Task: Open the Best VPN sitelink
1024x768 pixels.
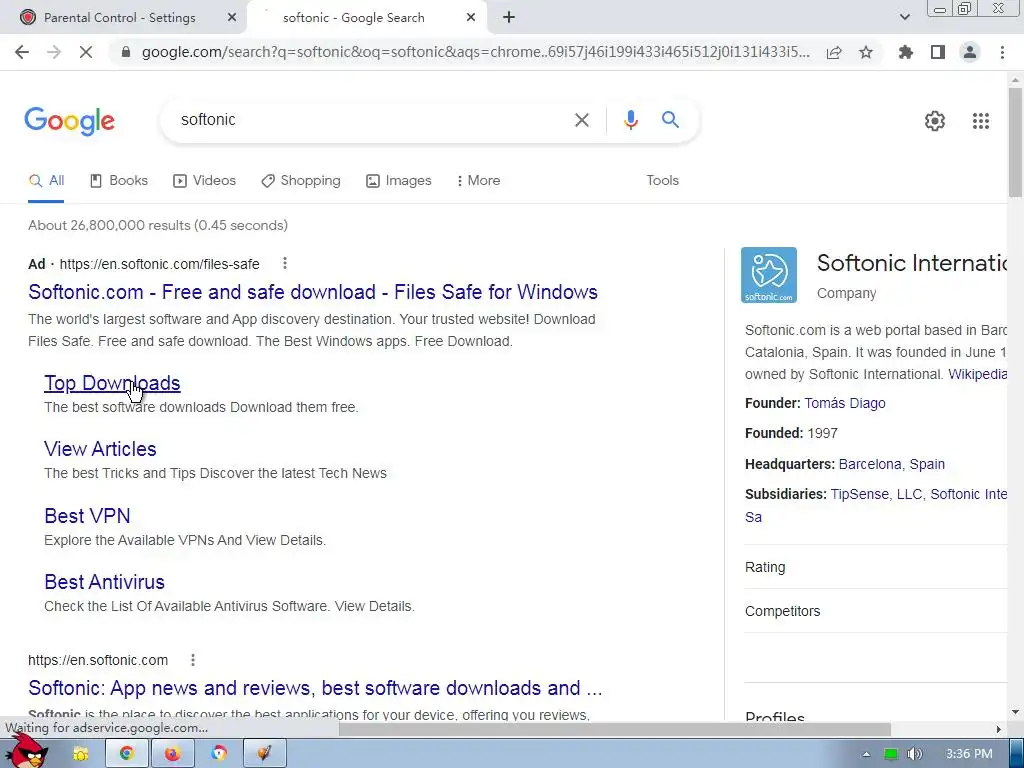Action: pos(88,516)
